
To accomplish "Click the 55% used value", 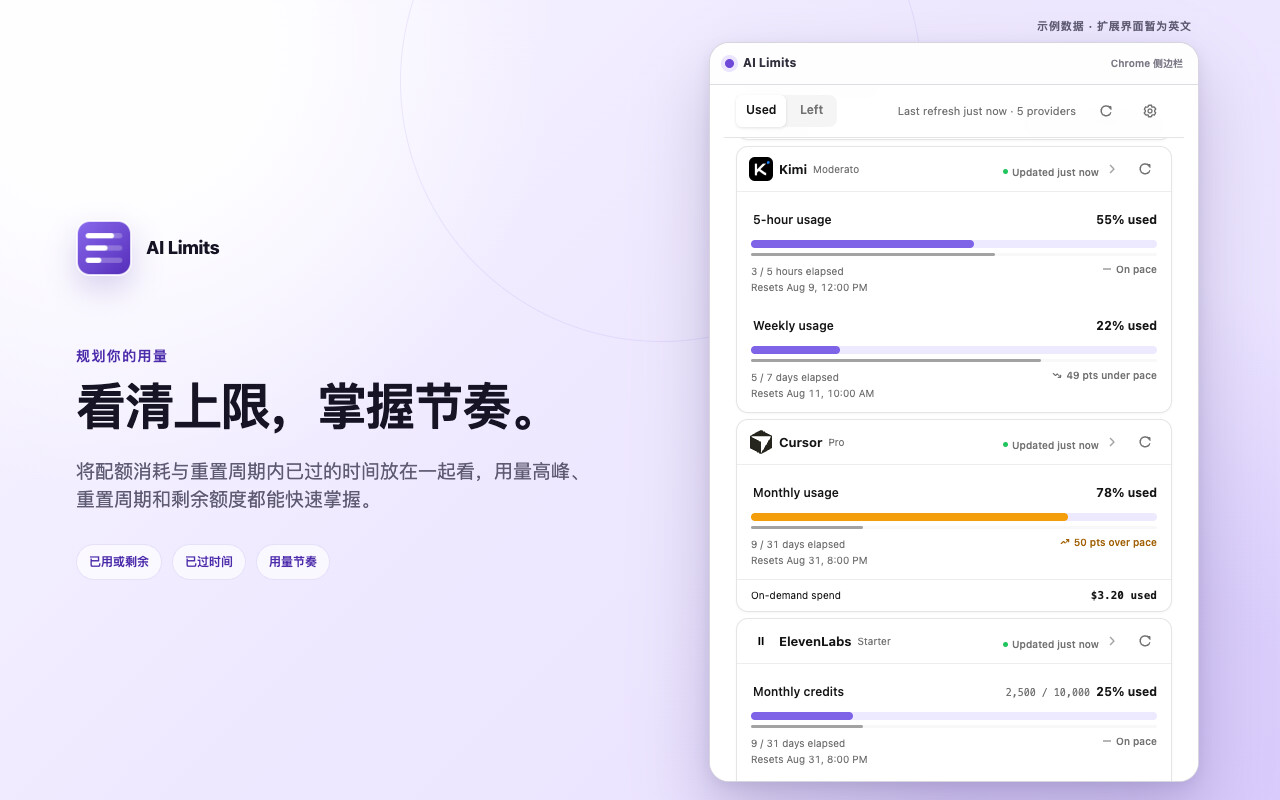I will click(1126, 220).
